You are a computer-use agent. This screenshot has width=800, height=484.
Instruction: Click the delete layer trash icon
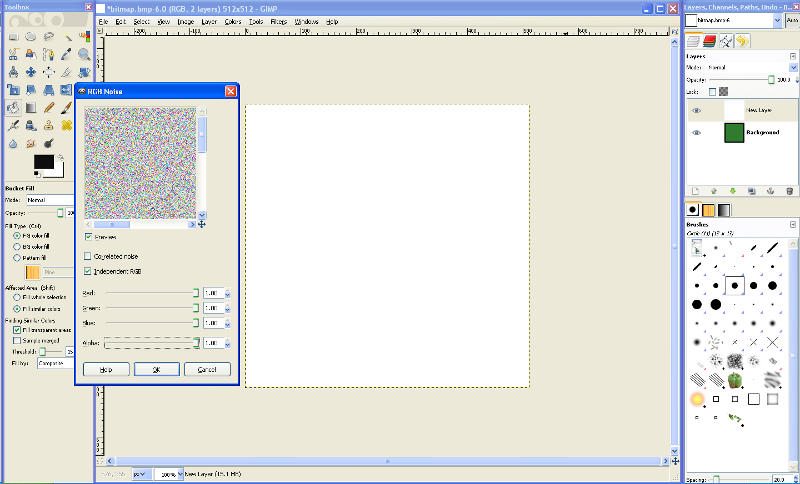(x=789, y=191)
